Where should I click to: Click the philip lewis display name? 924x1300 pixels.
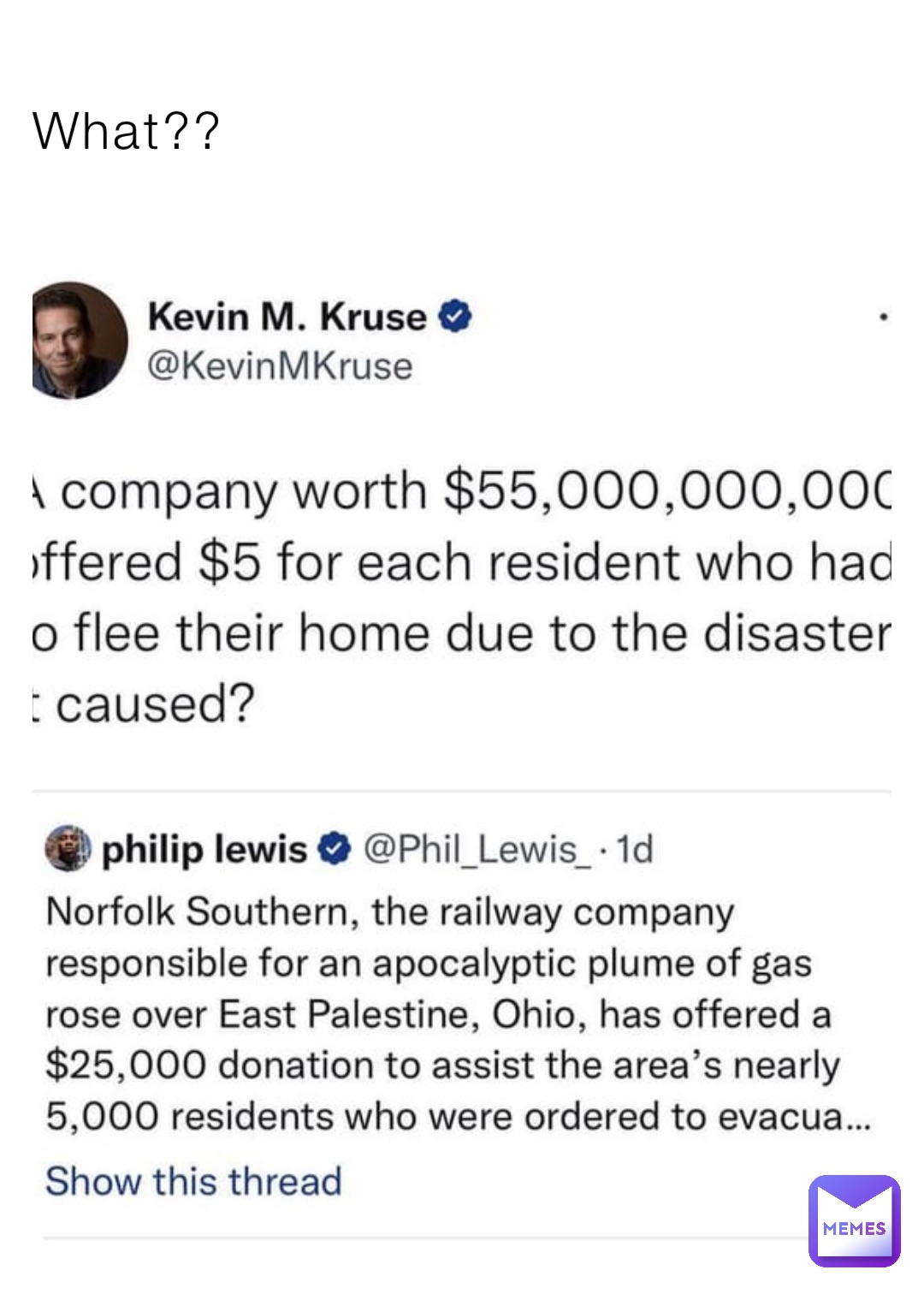(x=204, y=849)
